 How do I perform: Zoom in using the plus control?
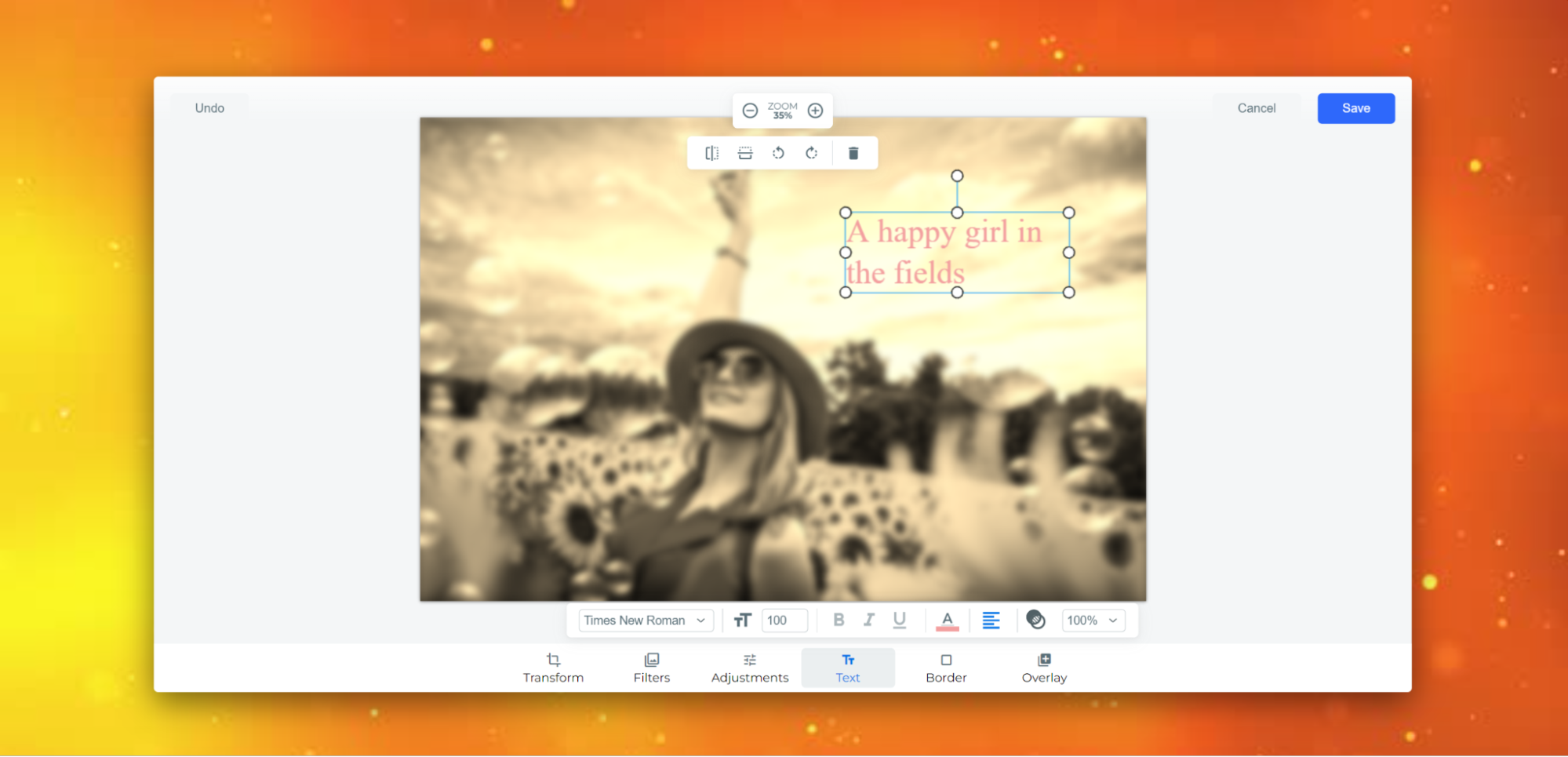pyautogui.click(x=815, y=111)
